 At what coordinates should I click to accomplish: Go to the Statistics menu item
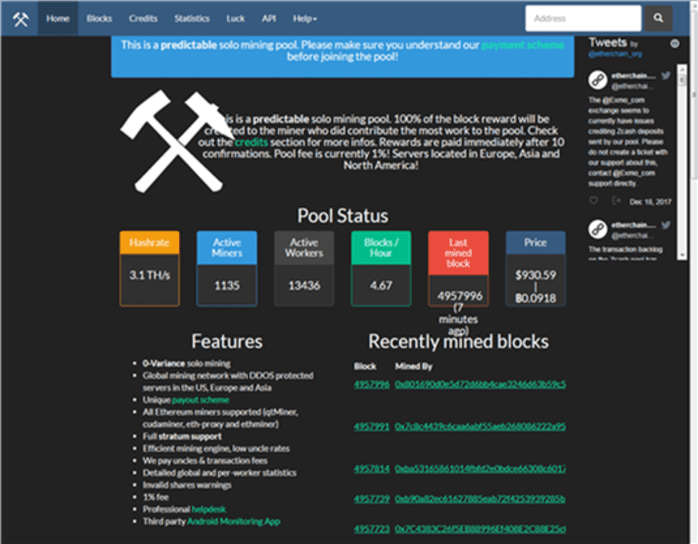192,18
